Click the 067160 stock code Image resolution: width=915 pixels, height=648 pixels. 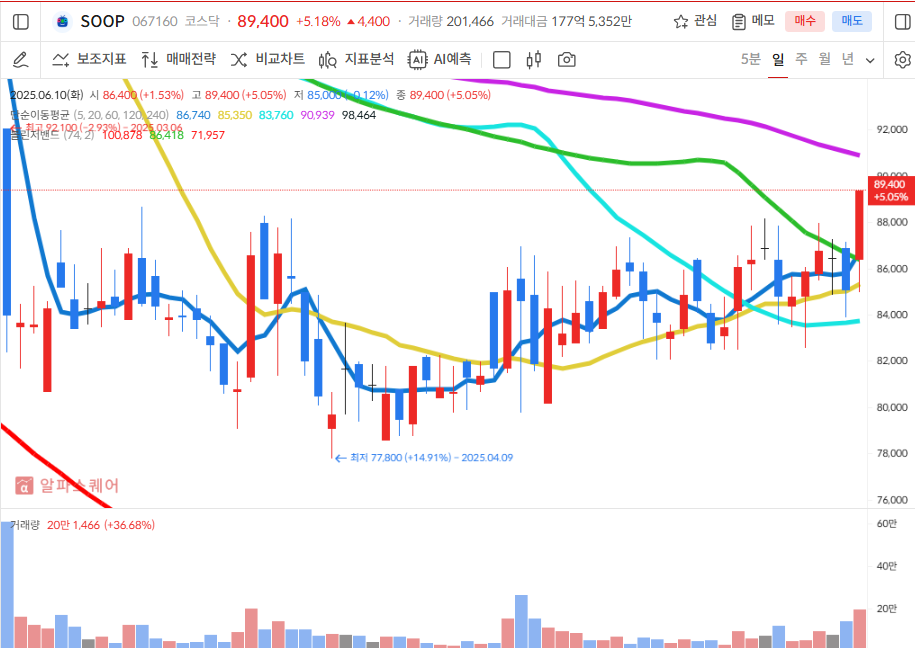point(155,22)
